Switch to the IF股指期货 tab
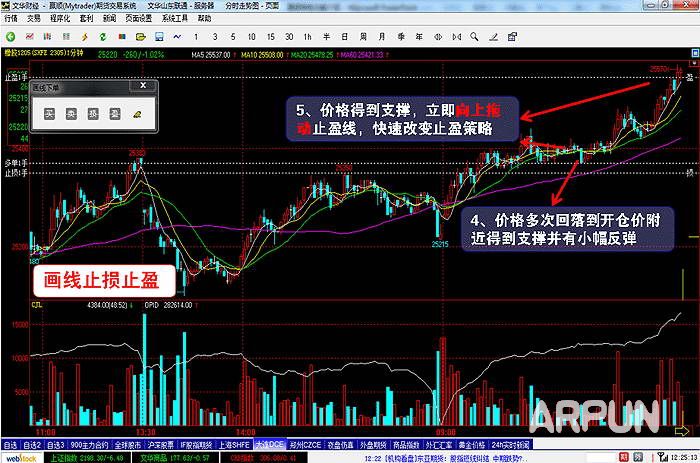This screenshot has height=463, width=700. 196,445
